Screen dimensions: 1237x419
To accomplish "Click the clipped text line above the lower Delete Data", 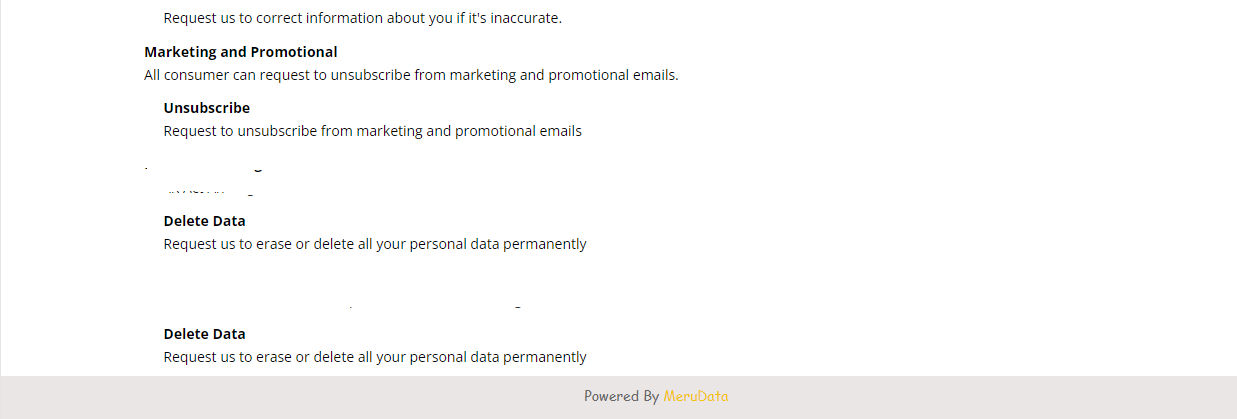I will tap(435, 305).
